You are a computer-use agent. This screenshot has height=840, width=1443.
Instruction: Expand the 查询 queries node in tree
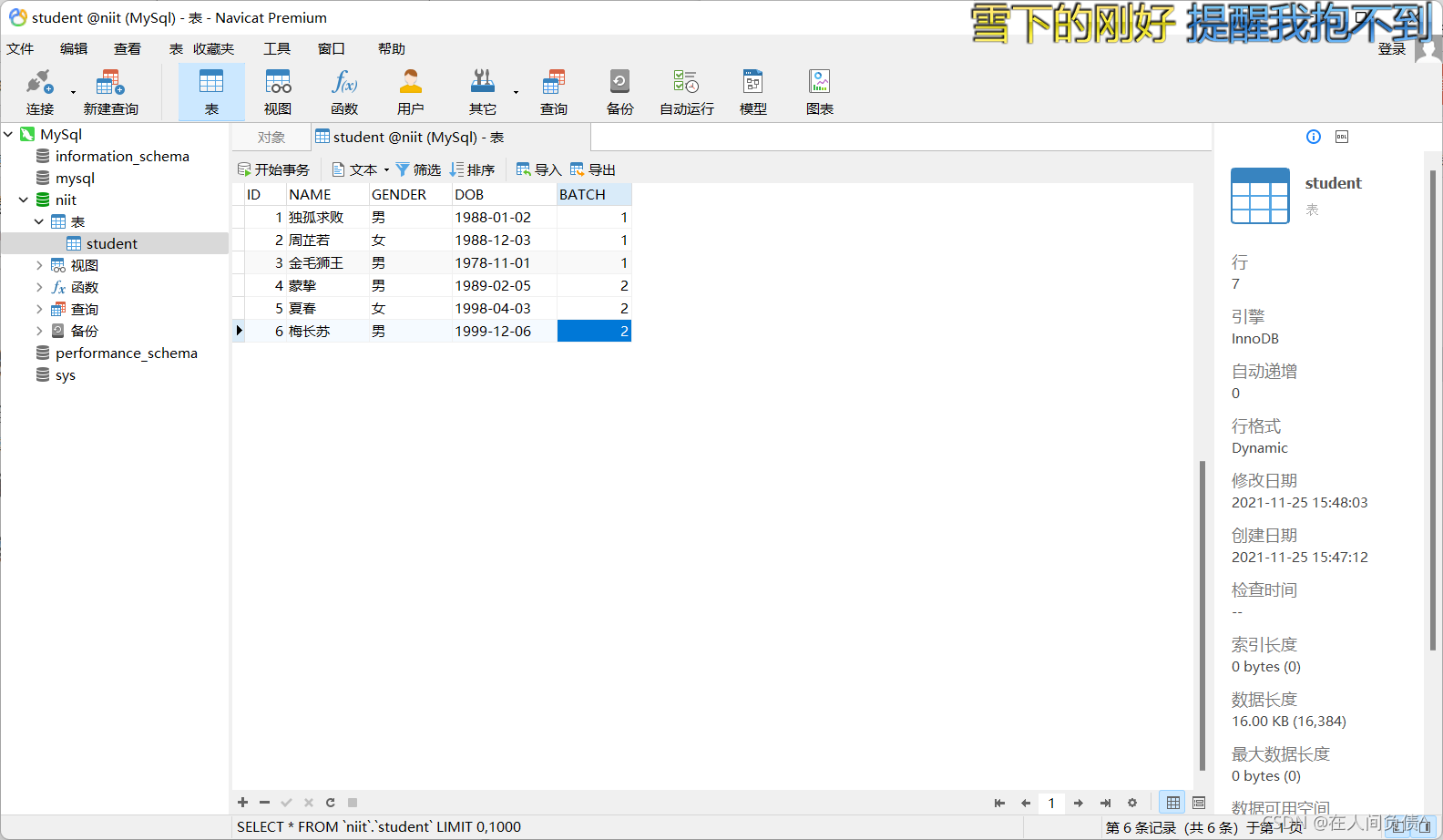point(39,309)
